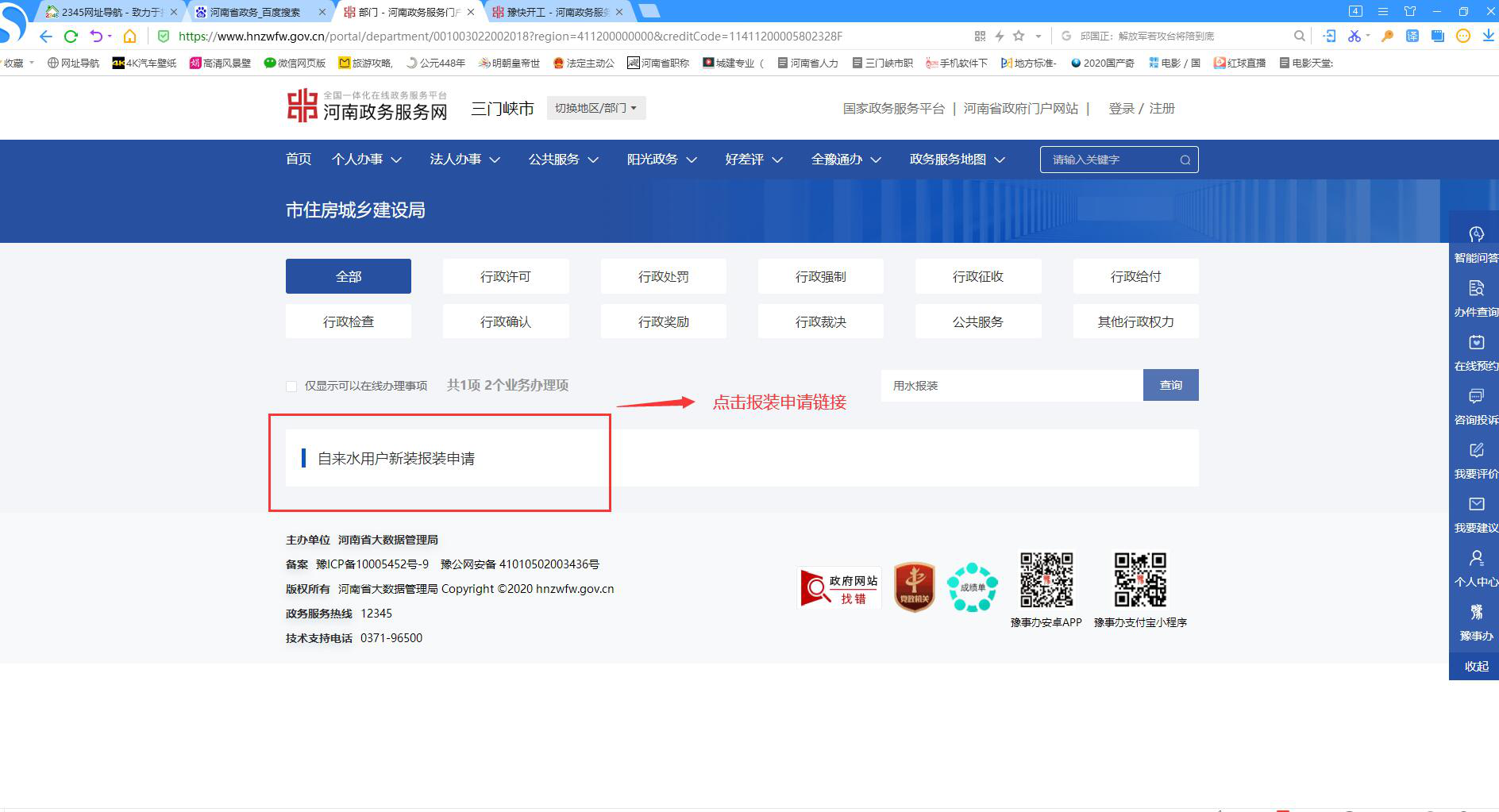Enable 仅显示可以在线办理事项 checkbox
The image size is (1499, 812).
tap(291, 386)
